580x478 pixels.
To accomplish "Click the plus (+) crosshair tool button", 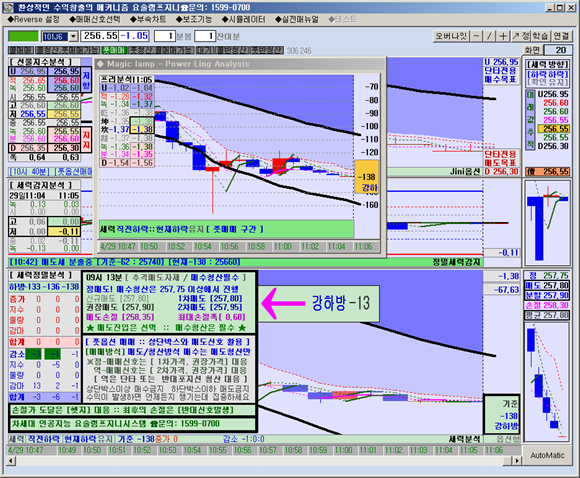I will point(503,36).
